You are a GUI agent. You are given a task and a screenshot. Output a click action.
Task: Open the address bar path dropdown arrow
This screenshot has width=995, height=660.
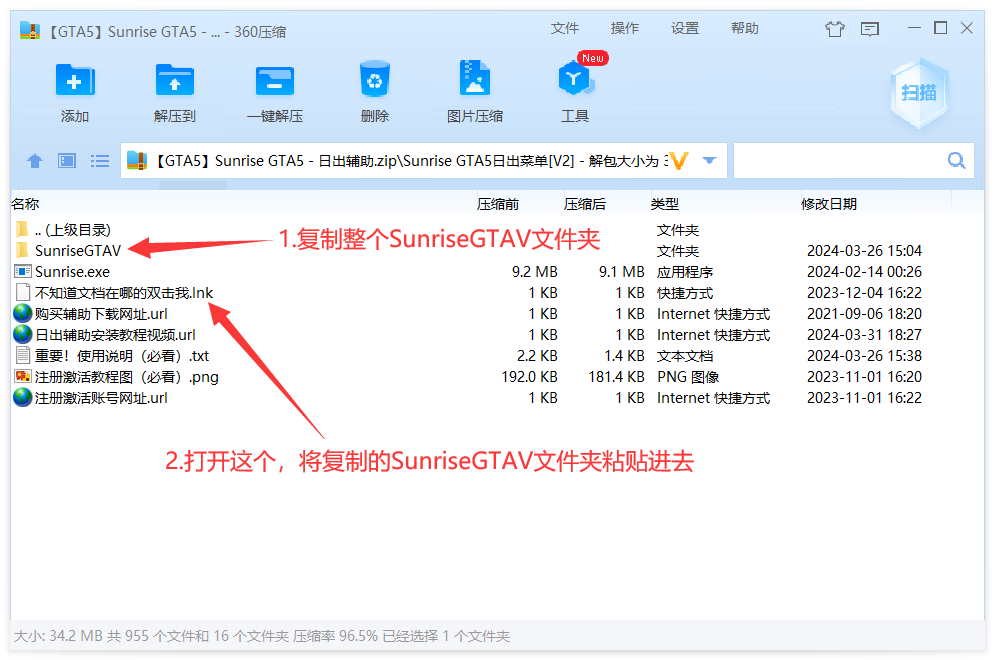[709, 160]
